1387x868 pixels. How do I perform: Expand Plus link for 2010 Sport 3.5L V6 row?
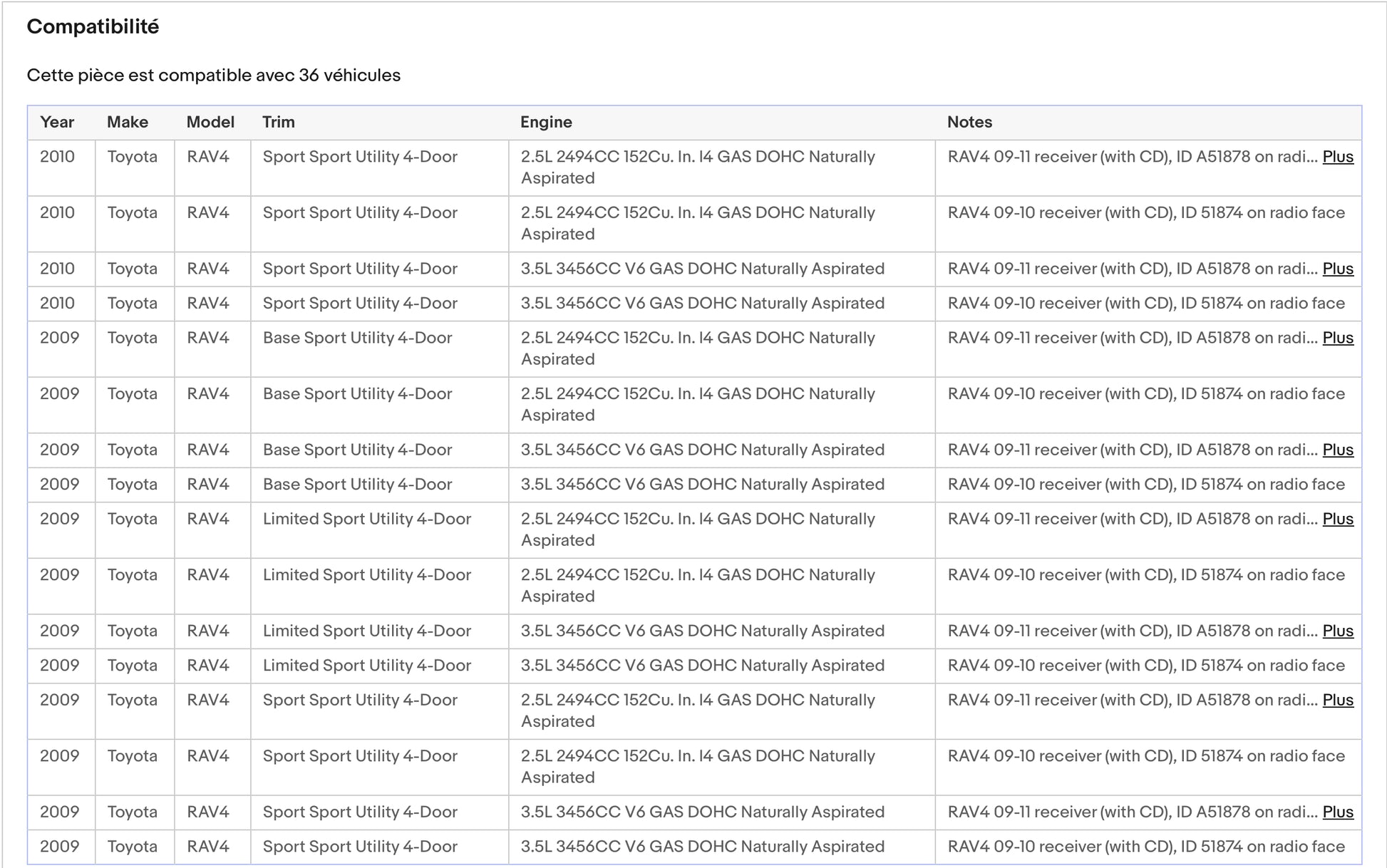[x=1337, y=269]
